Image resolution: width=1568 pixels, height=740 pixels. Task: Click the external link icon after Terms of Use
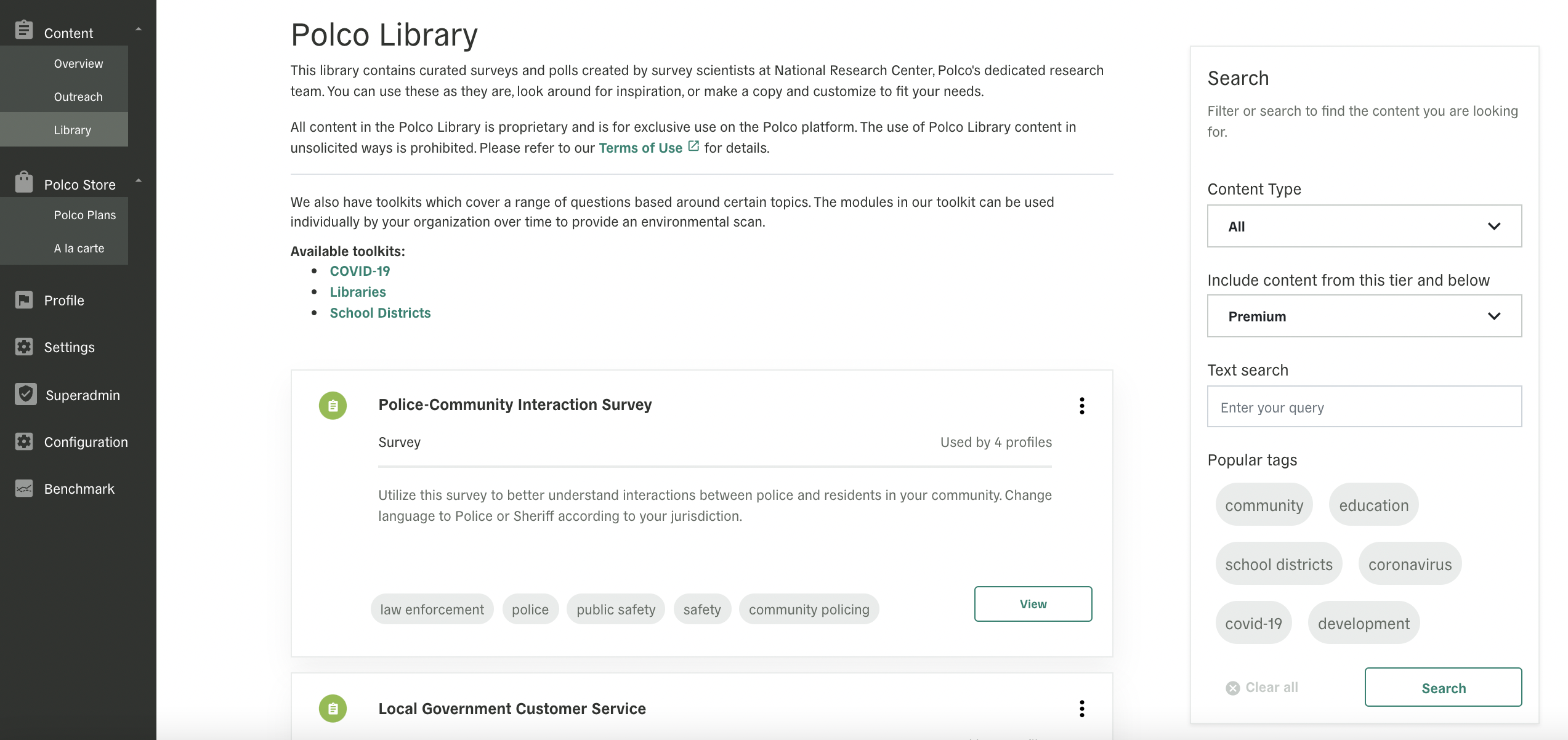tap(693, 147)
